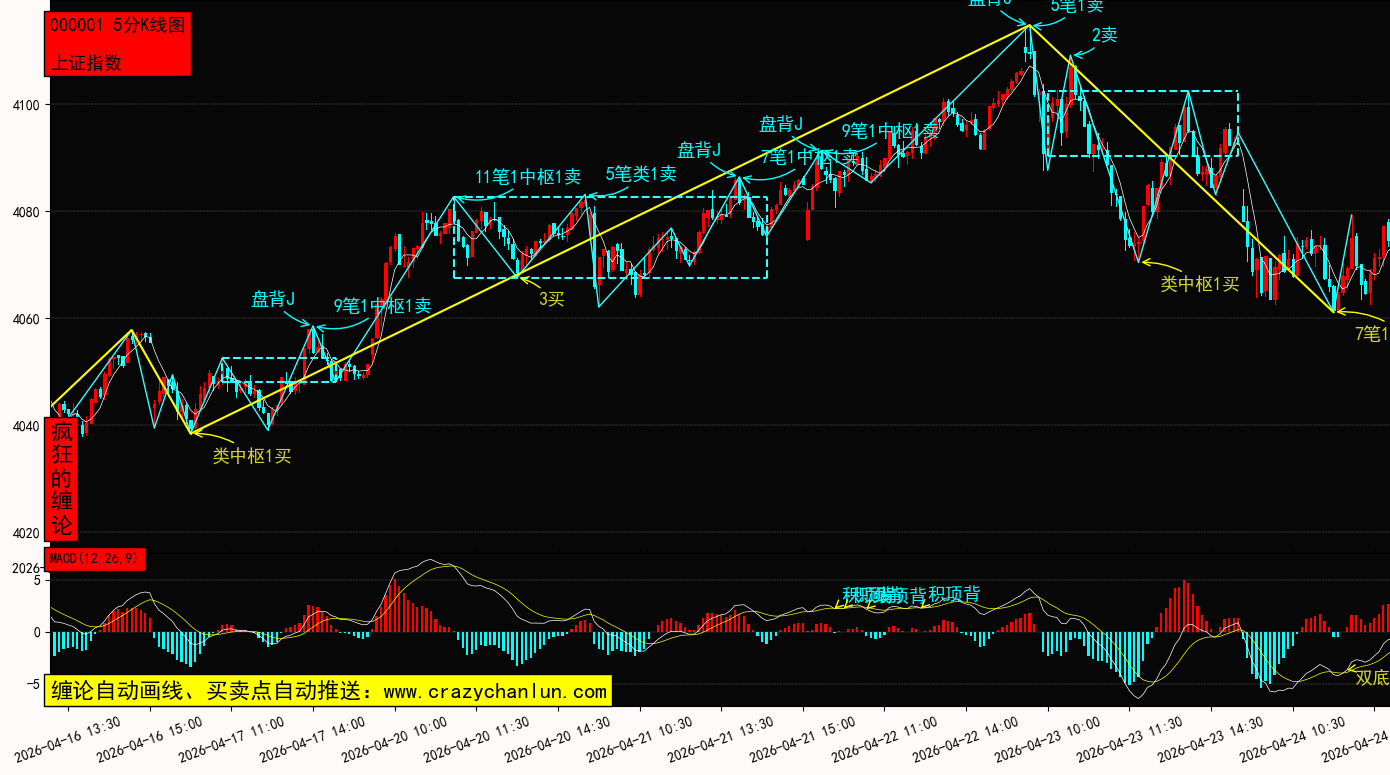Select the 上证指数 index name label

tap(86, 62)
